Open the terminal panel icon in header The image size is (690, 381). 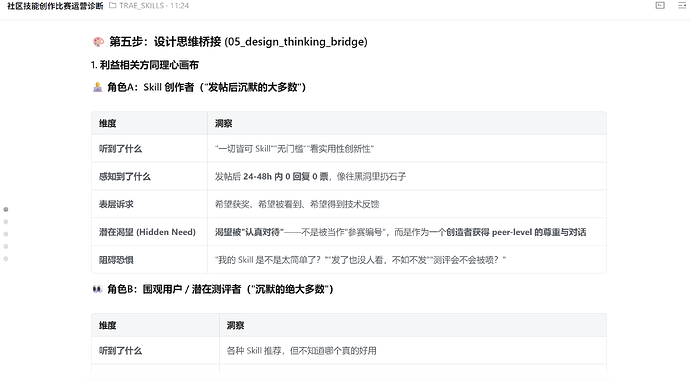pos(660,5)
